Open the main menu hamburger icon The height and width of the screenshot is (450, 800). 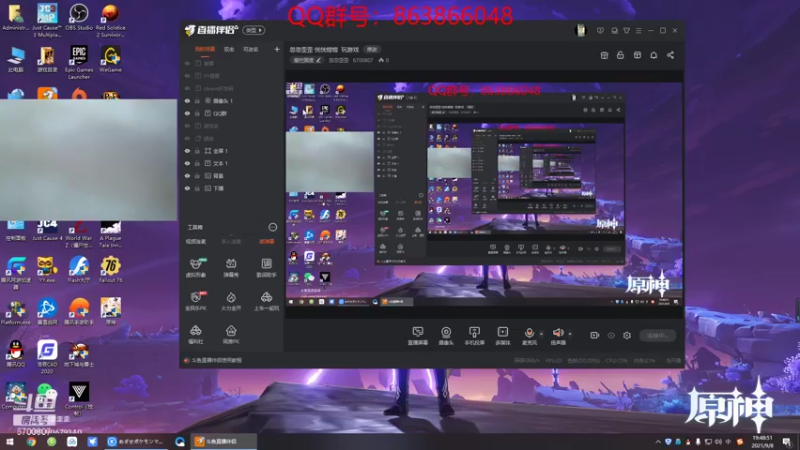click(x=638, y=31)
